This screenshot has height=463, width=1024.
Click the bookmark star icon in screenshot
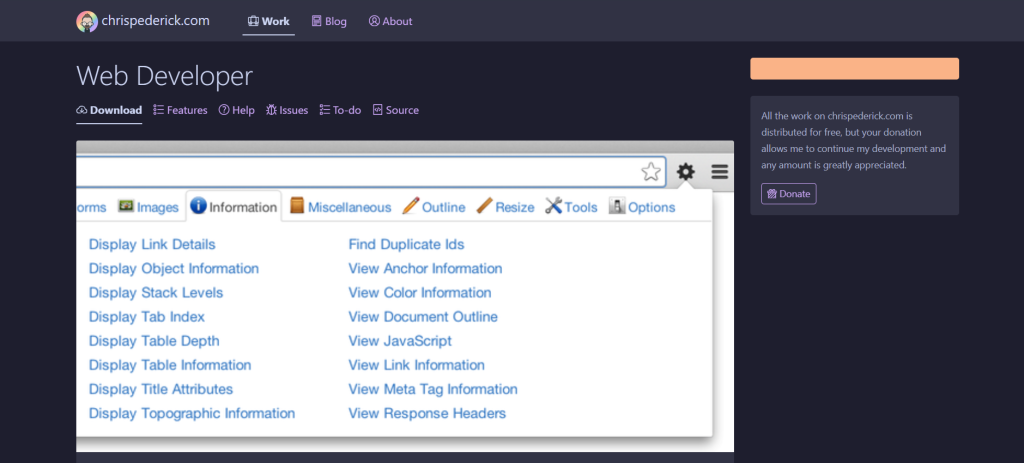(x=650, y=172)
